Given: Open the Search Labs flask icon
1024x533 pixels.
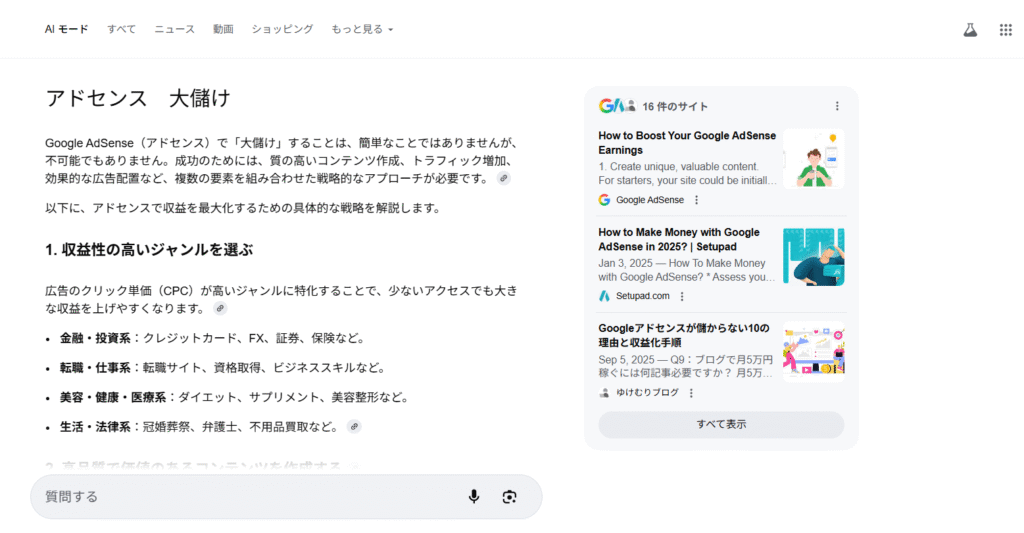Looking at the screenshot, I should tap(969, 30).
